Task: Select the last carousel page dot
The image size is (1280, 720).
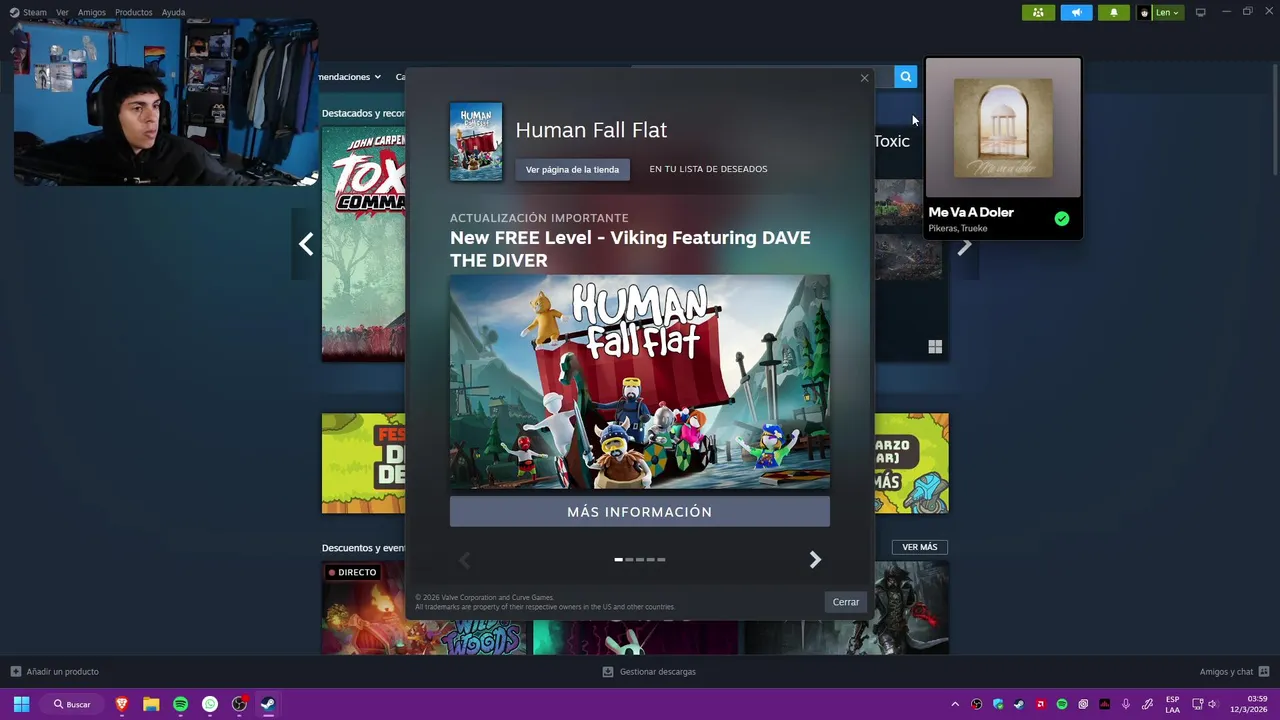Action: coord(661,560)
